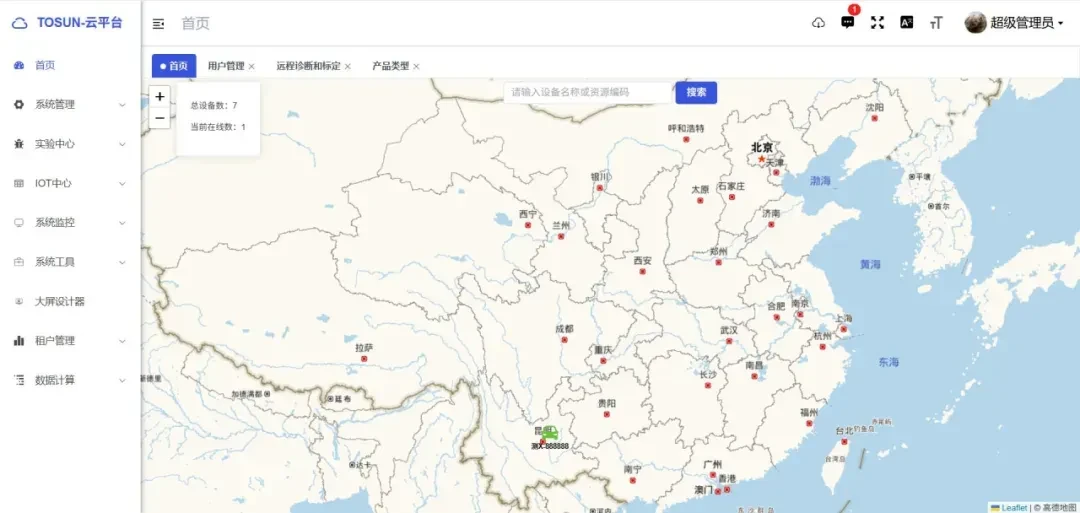The image size is (1080, 513).
Task: Click the 郑州 city label on map
Action: point(718,251)
